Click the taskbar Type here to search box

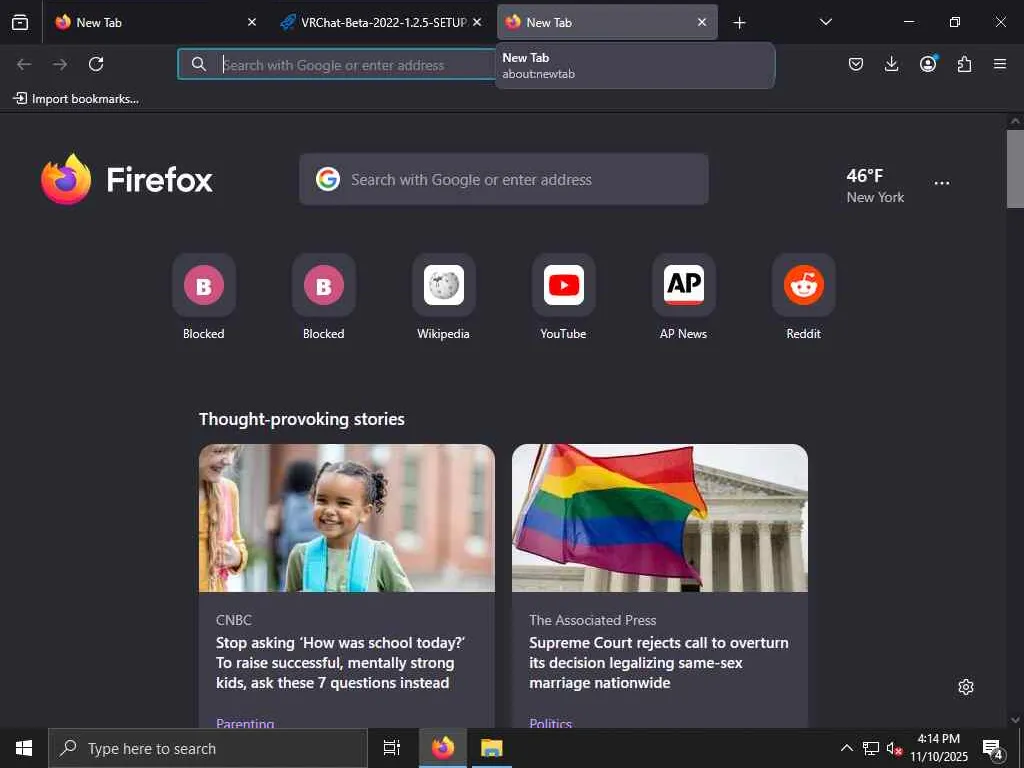click(x=208, y=748)
